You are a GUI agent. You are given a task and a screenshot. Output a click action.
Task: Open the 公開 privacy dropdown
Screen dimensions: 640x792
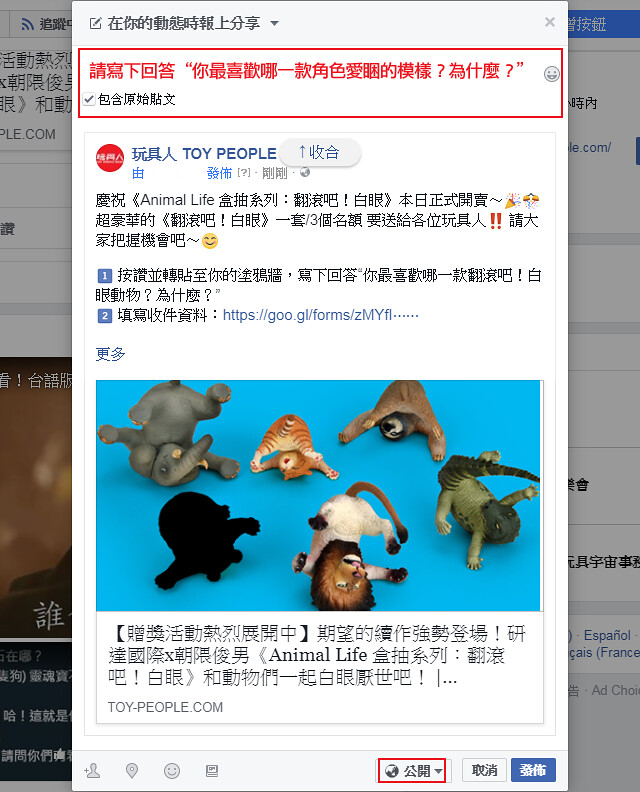tap(413, 771)
